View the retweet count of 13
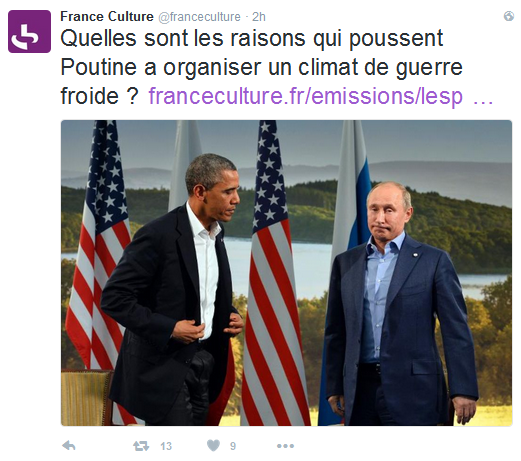Screen dimensions: 521x461 pyautogui.click(x=166, y=446)
